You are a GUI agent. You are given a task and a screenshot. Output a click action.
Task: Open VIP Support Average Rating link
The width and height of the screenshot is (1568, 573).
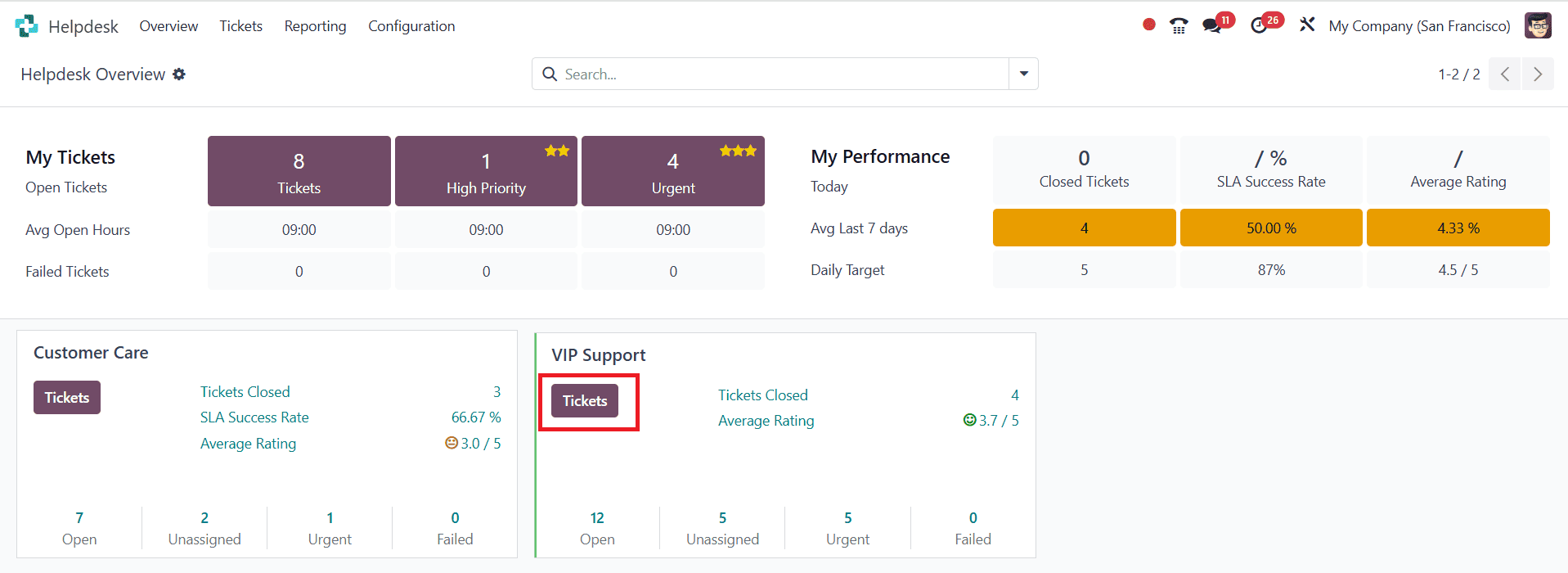coord(766,421)
